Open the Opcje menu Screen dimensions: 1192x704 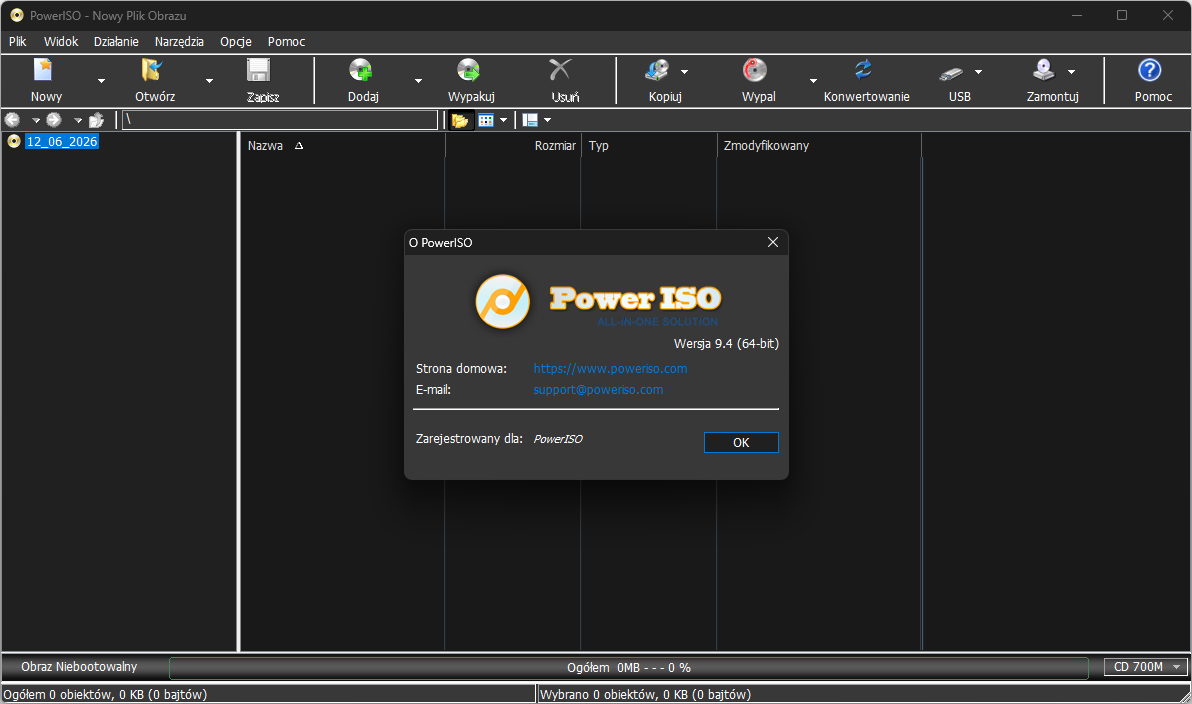(x=236, y=42)
